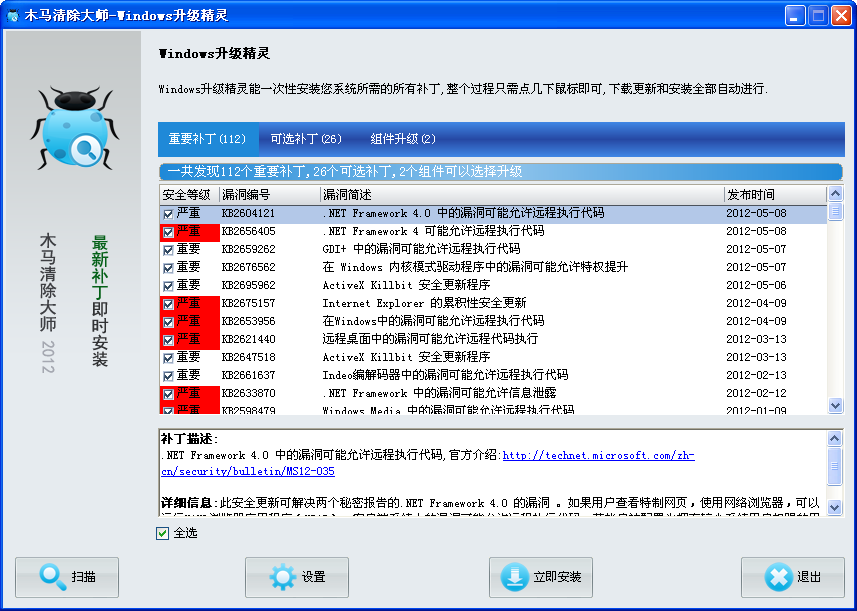This screenshot has height=611, width=857.
Task: Click the patch list scrollbar thumb
Action: point(835,211)
